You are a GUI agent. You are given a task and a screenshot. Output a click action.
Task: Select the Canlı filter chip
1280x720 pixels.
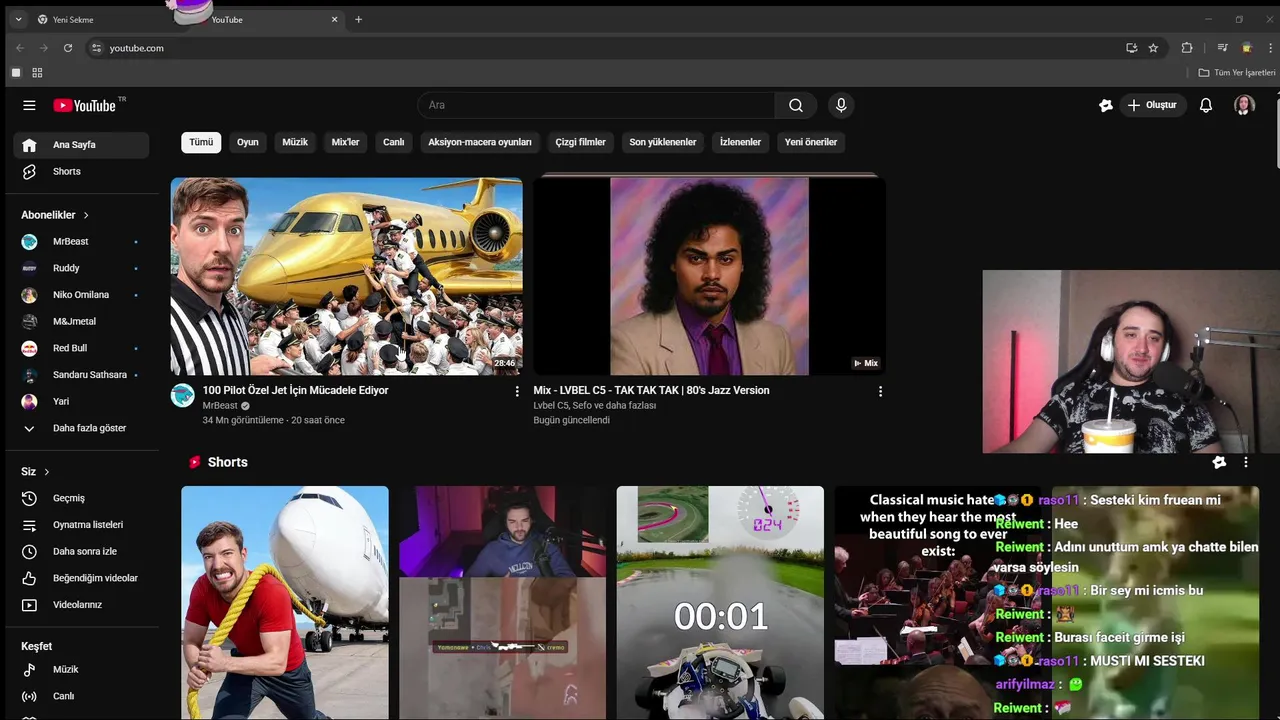coord(394,142)
